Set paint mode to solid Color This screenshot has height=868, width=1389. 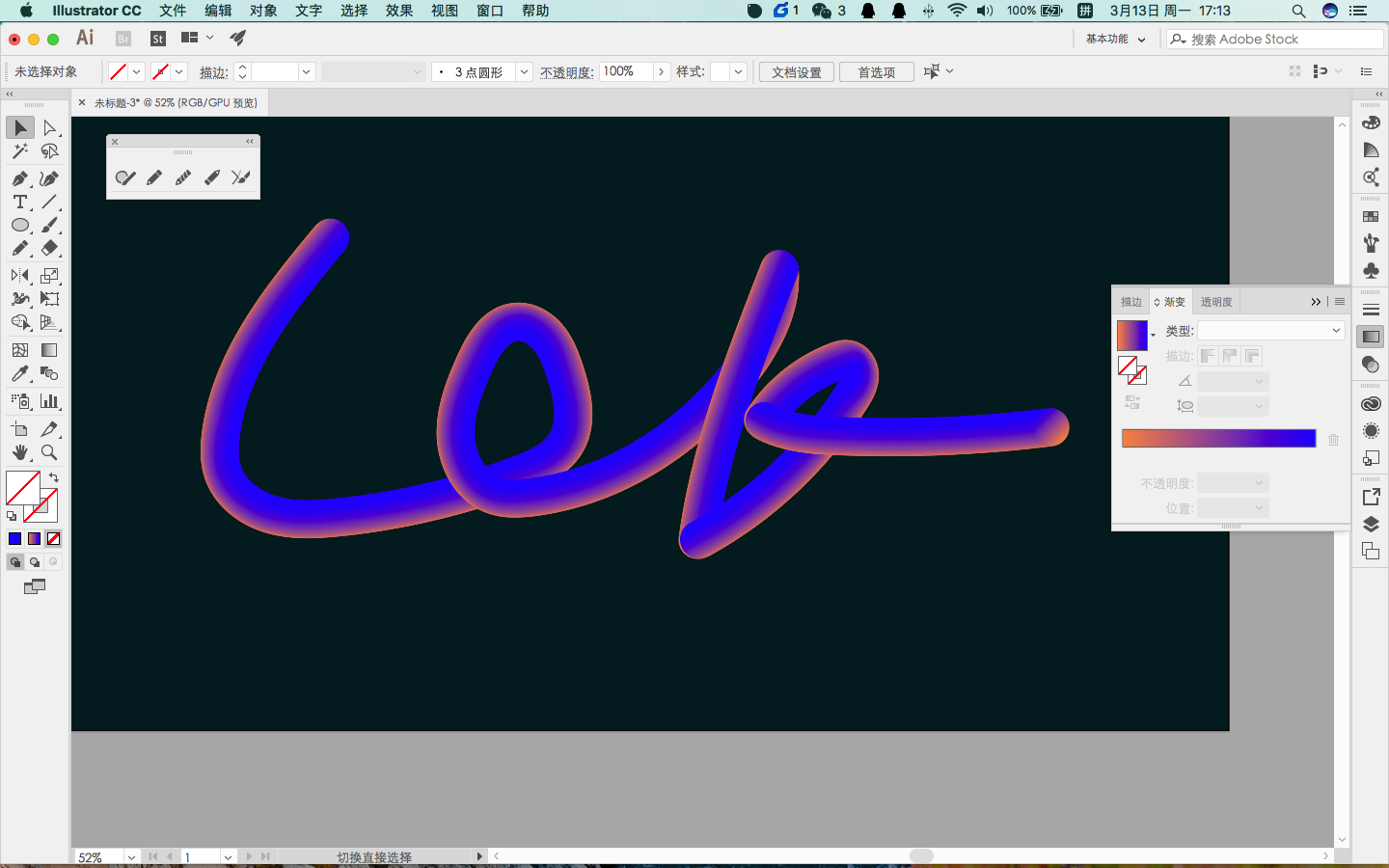(x=14, y=538)
